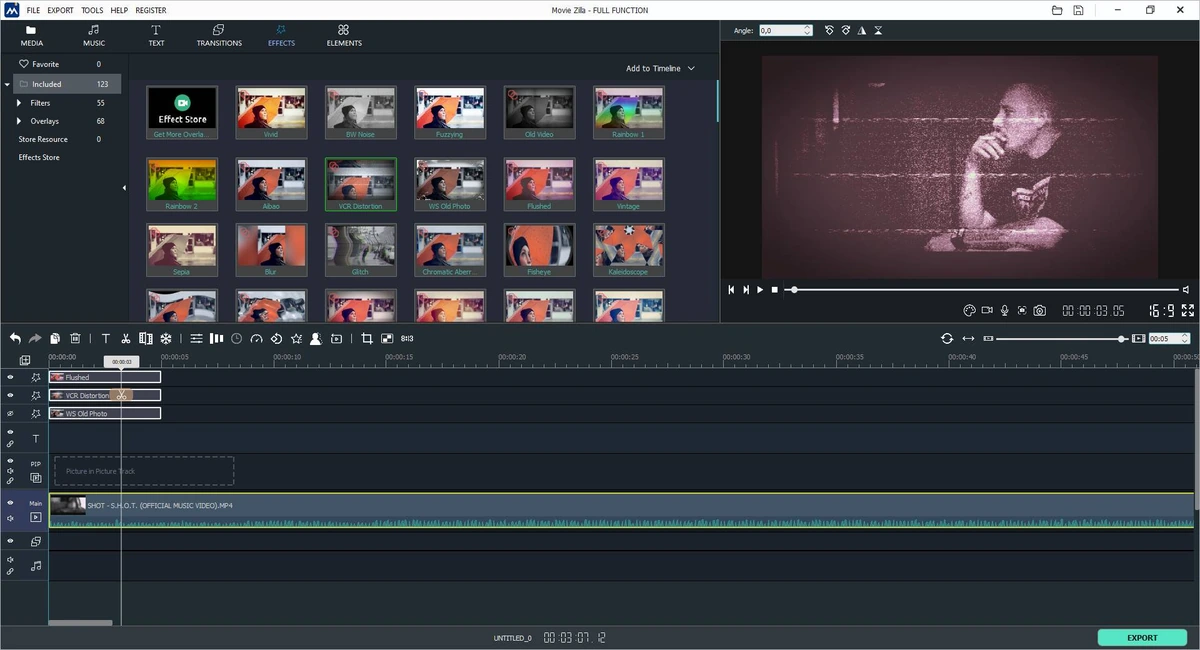Adjust the Angle value stepper
The image size is (1200, 650).
(808, 31)
